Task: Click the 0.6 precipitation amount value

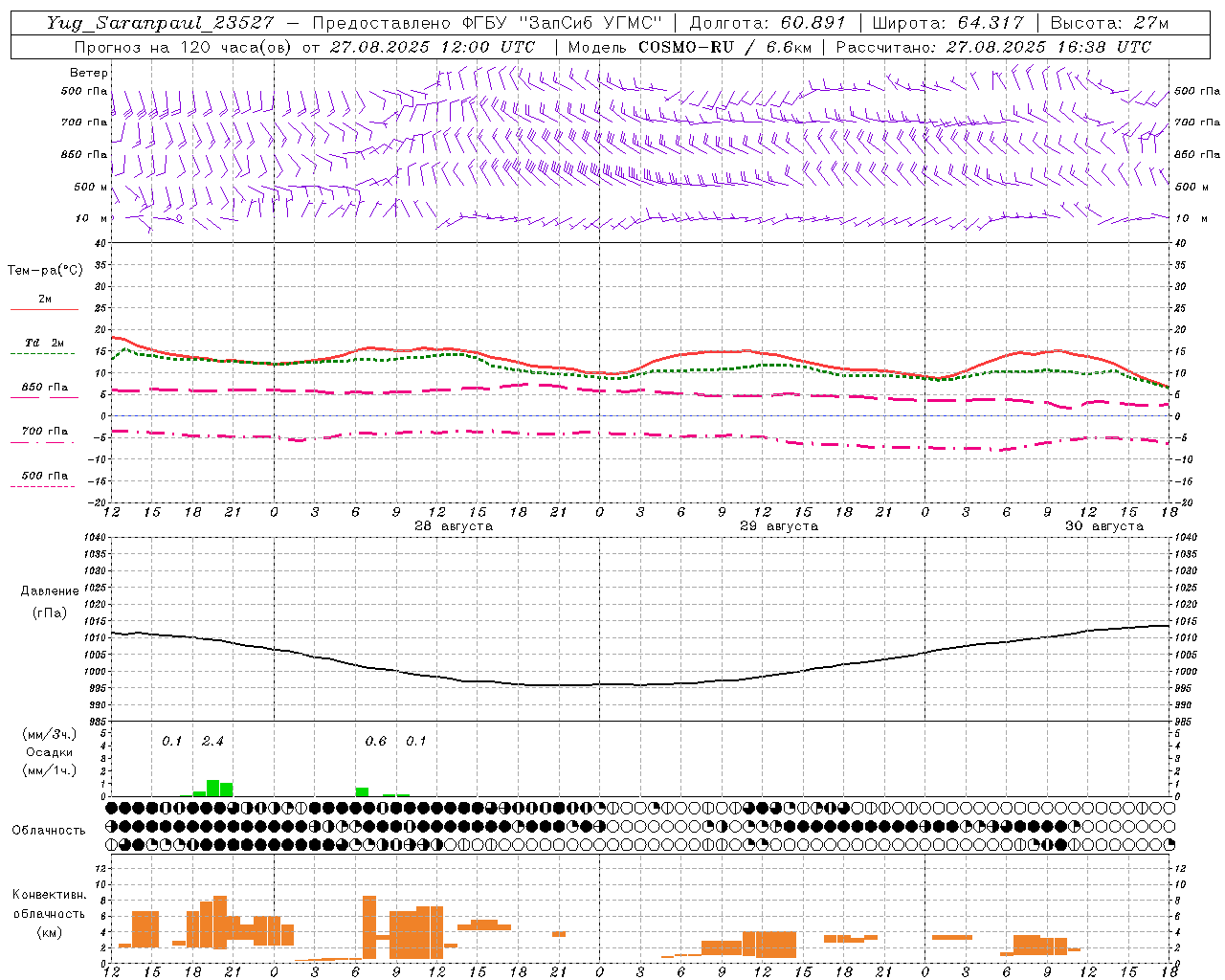Action: point(376,741)
